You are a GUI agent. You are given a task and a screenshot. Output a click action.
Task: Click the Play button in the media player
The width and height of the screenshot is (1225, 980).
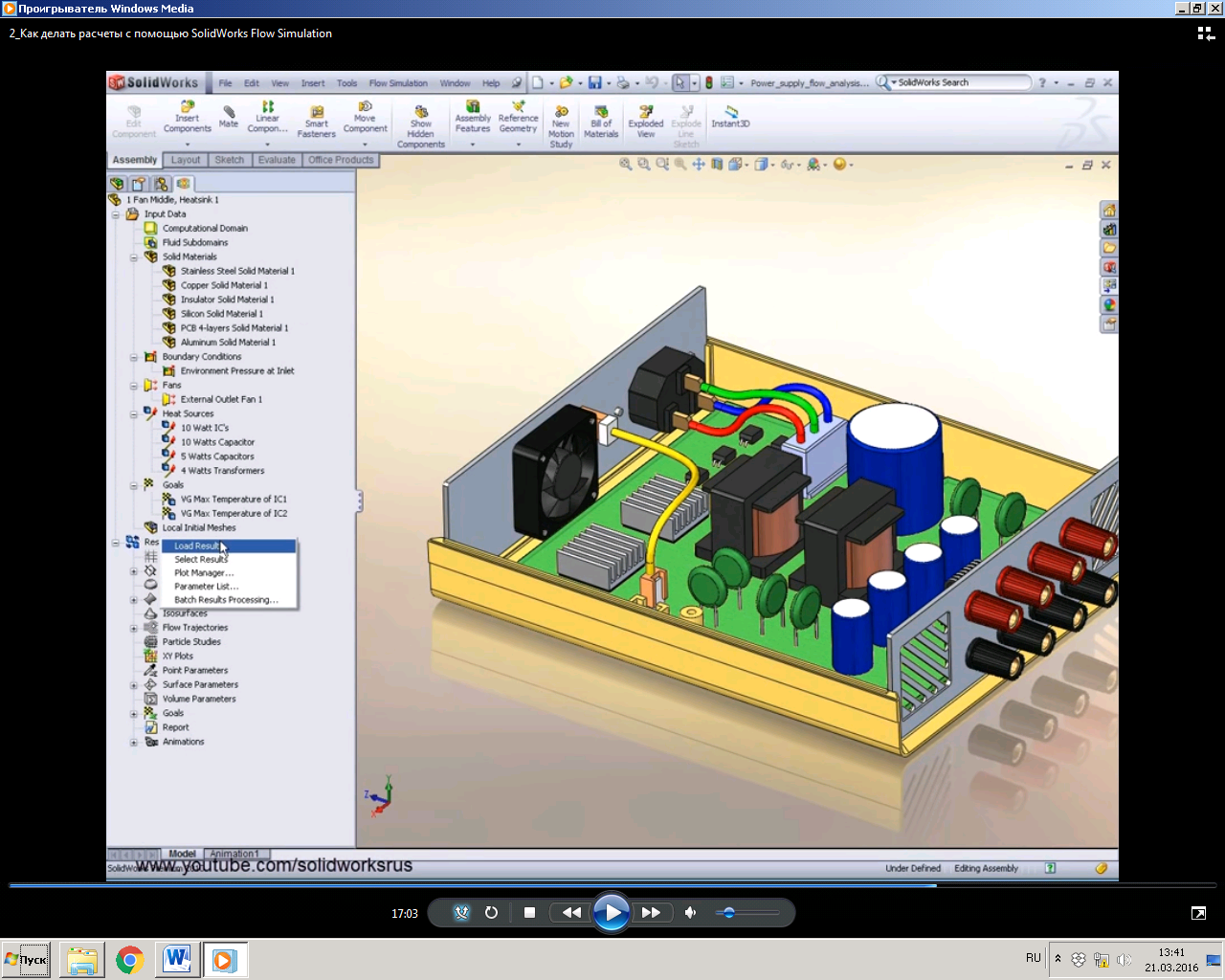tap(611, 912)
